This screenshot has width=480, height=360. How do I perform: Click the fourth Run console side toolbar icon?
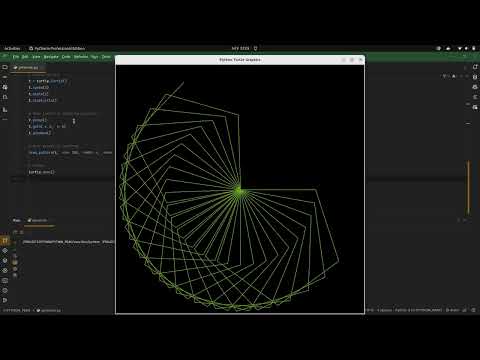(x=15, y=276)
